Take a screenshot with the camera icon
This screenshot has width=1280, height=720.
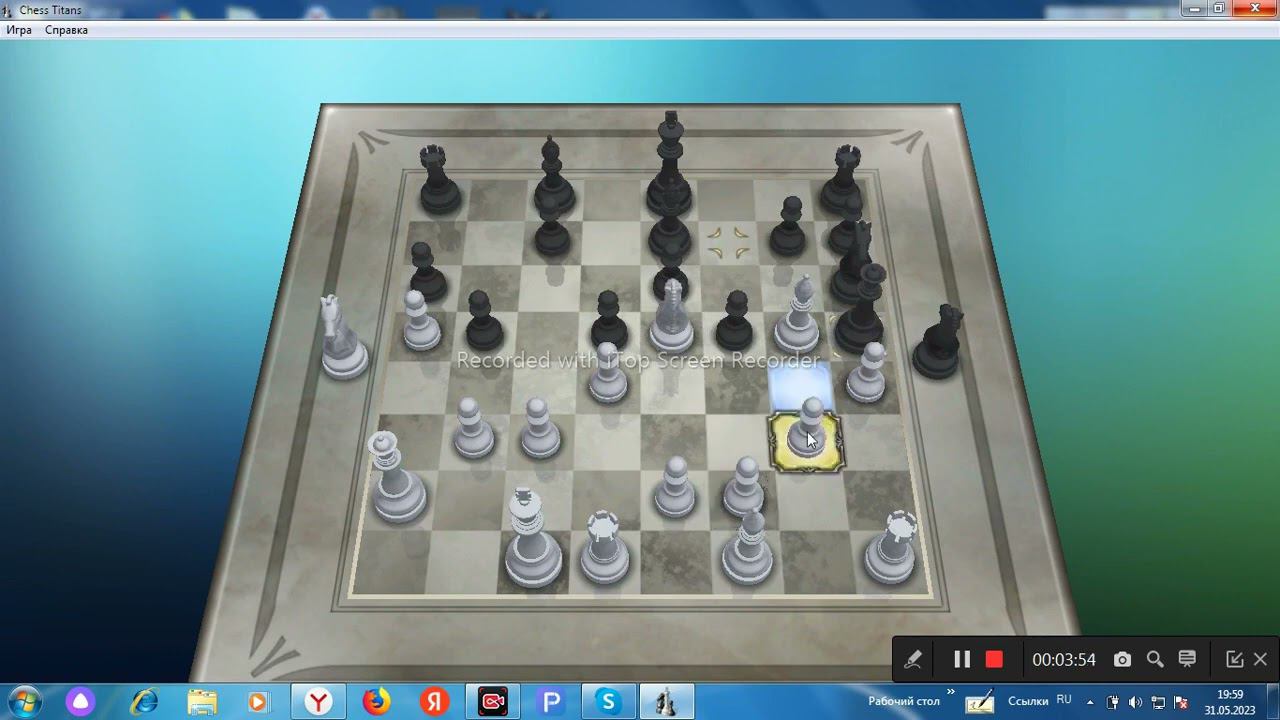click(x=1122, y=659)
